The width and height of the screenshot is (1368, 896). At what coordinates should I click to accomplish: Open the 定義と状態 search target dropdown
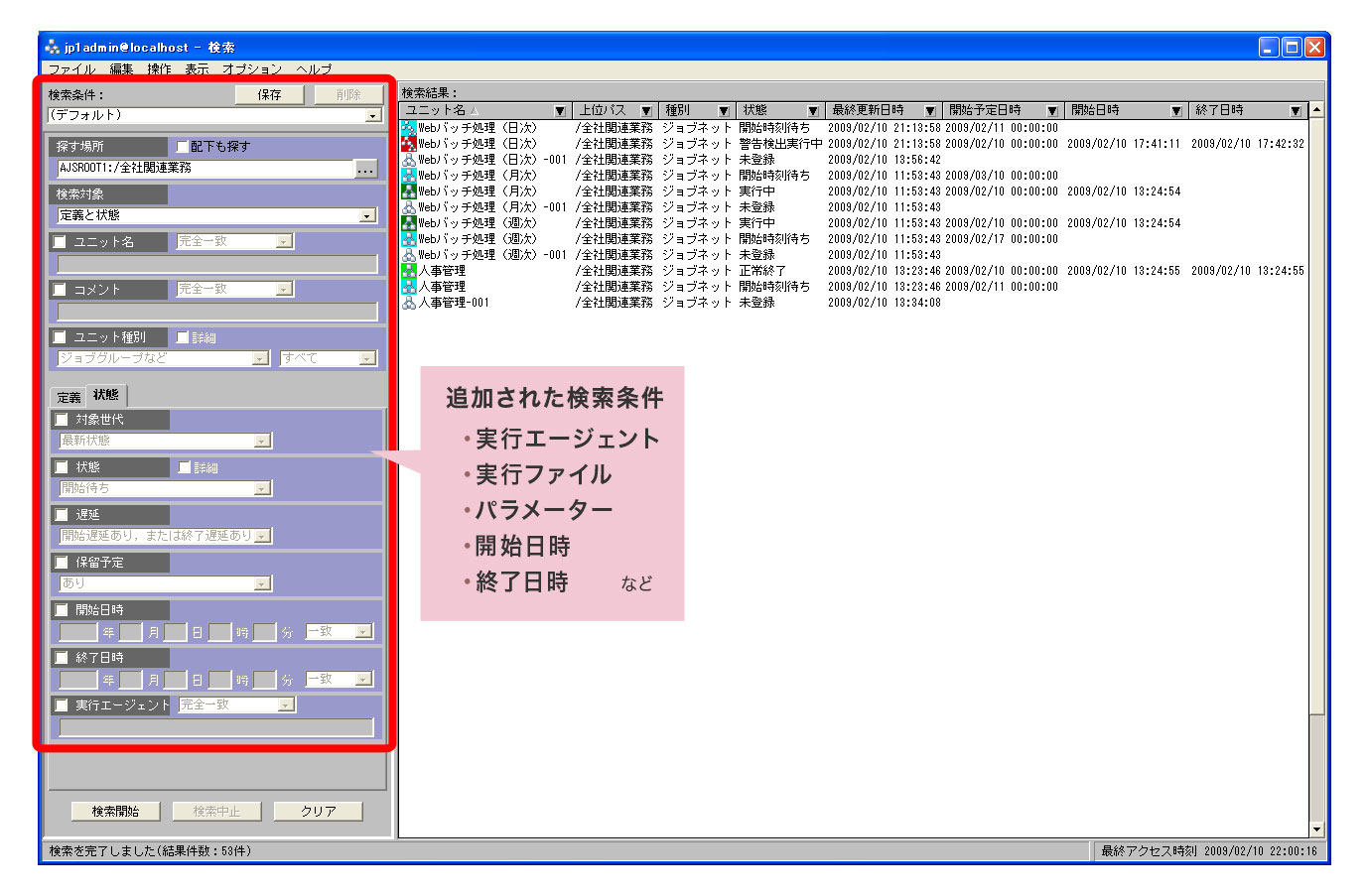[x=366, y=215]
